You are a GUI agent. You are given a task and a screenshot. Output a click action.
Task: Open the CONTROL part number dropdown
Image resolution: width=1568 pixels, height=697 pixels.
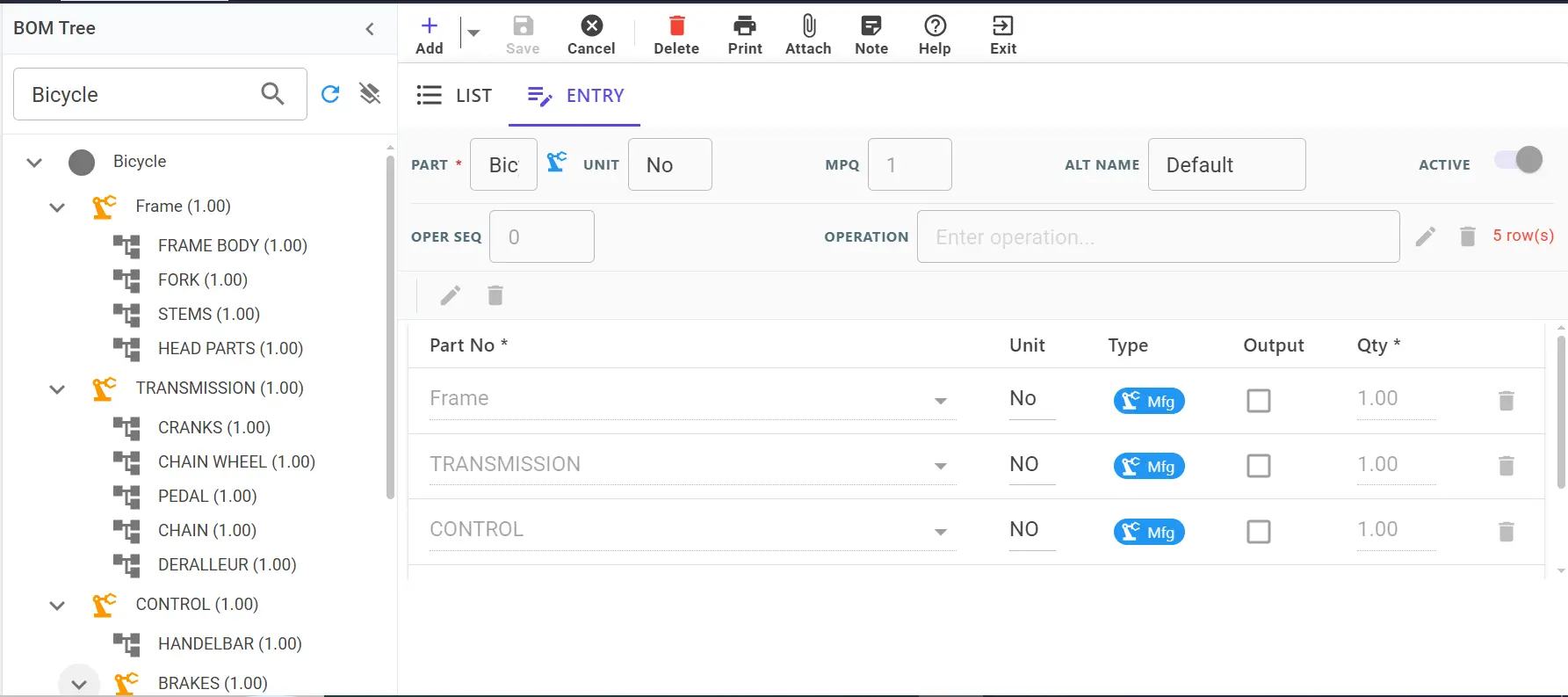(x=941, y=532)
